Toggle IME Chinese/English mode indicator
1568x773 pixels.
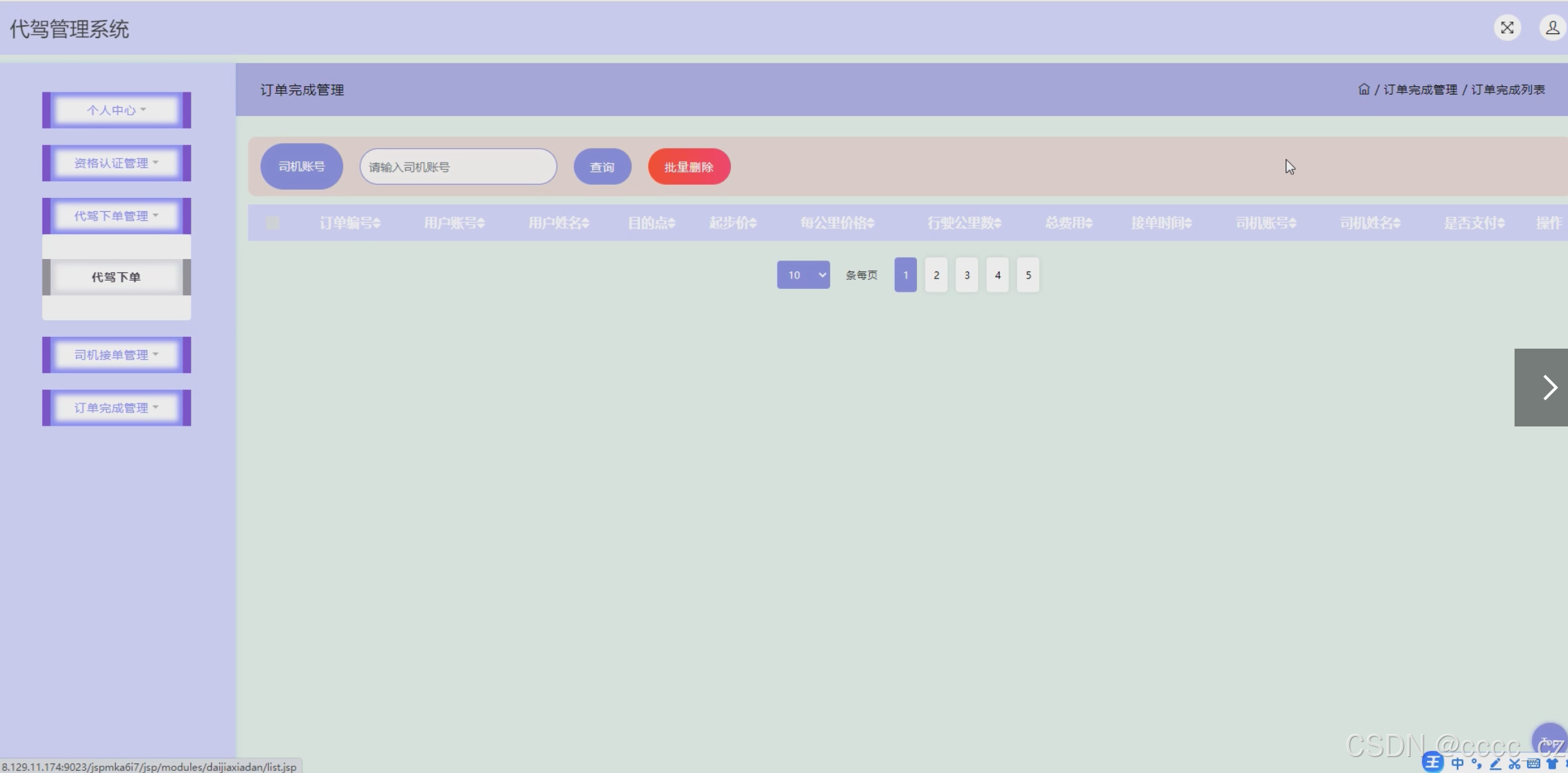pos(1458,764)
